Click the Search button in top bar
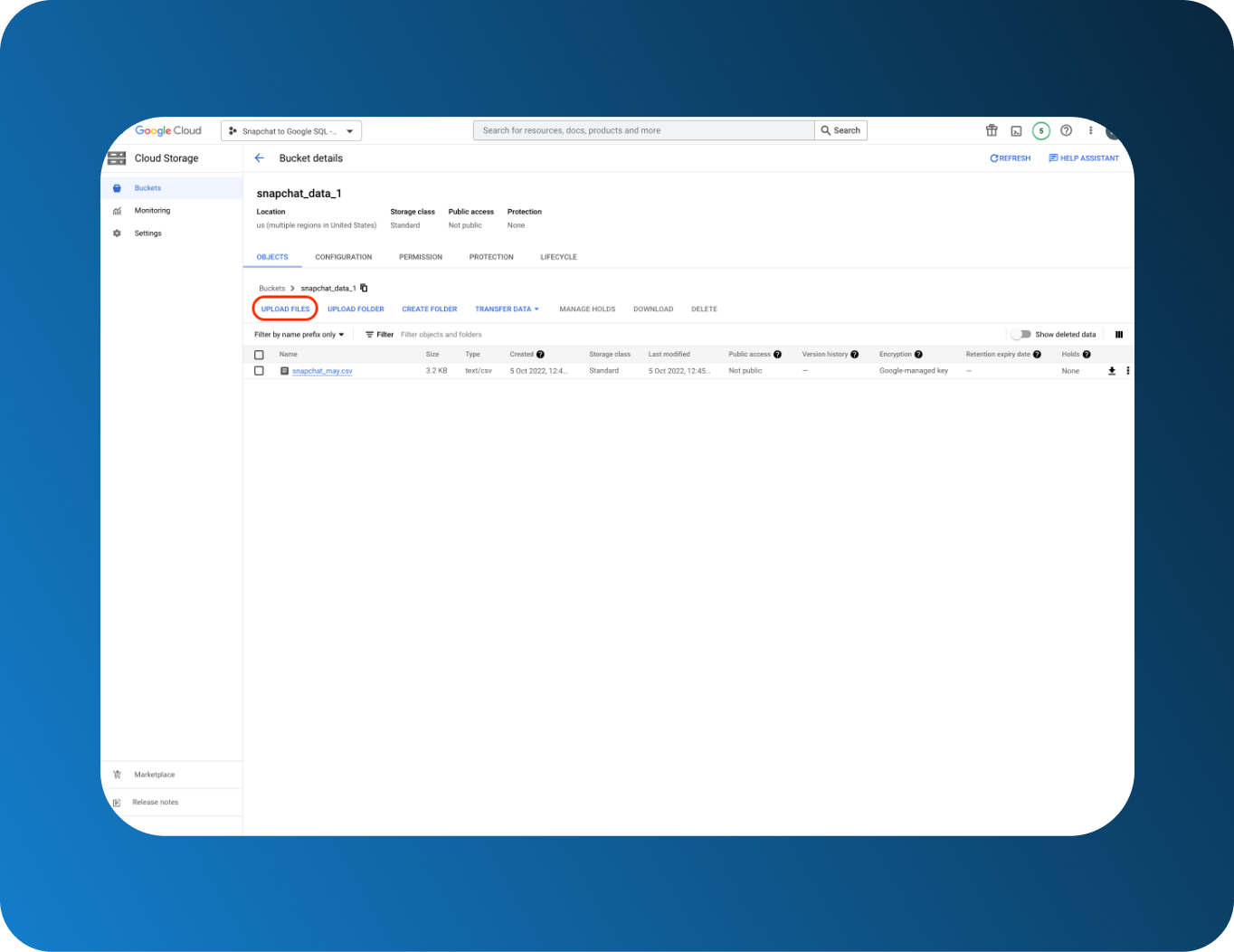 [841, 130]
